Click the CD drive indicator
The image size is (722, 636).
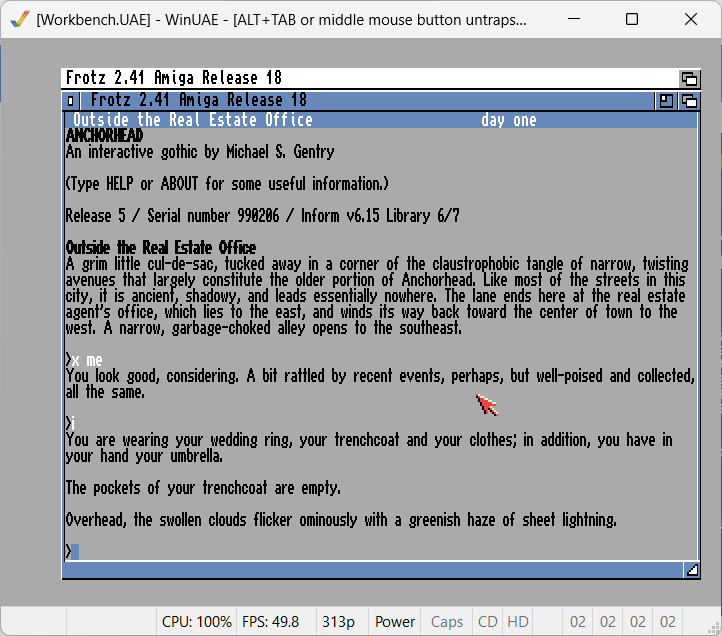click(488, 622)
